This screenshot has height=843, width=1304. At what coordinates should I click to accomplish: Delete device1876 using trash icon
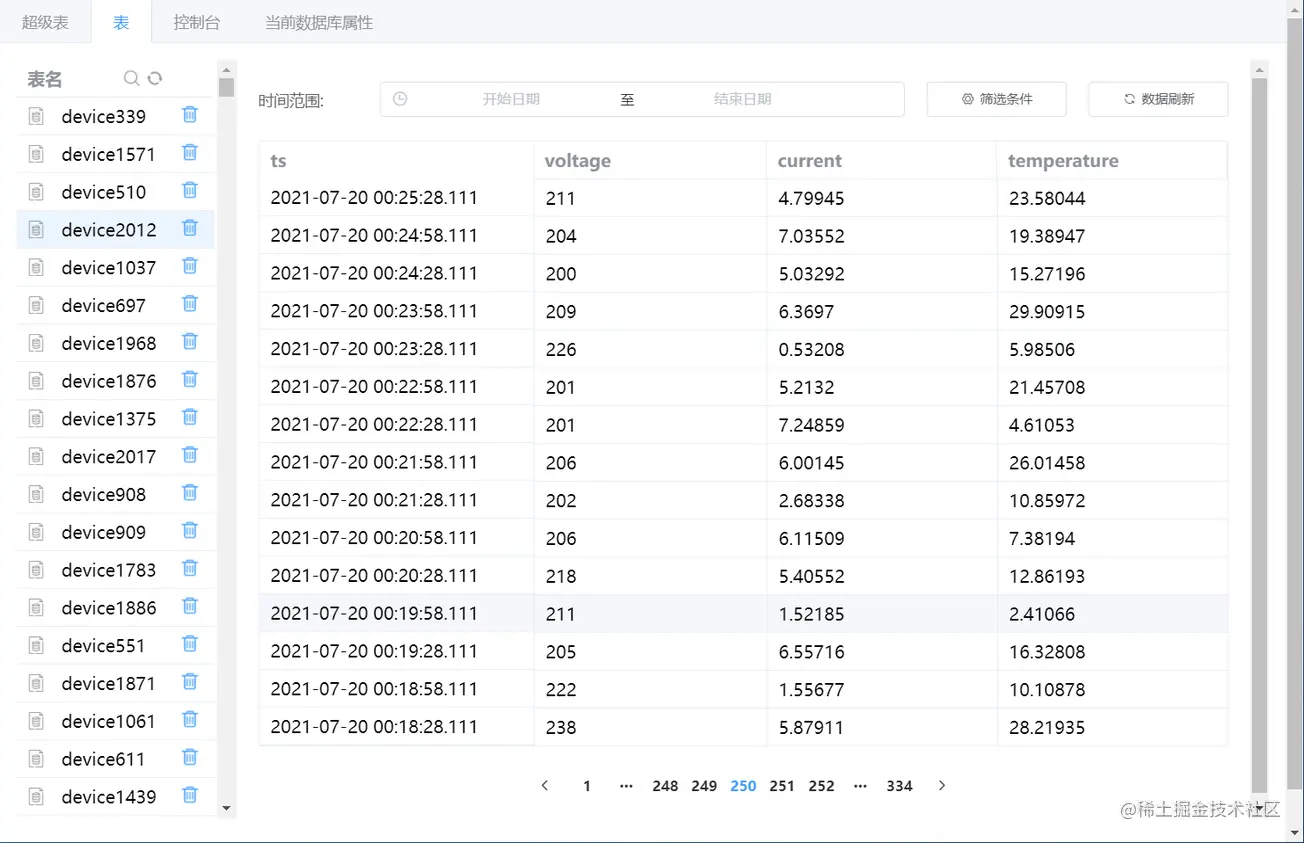pos(190,379)
